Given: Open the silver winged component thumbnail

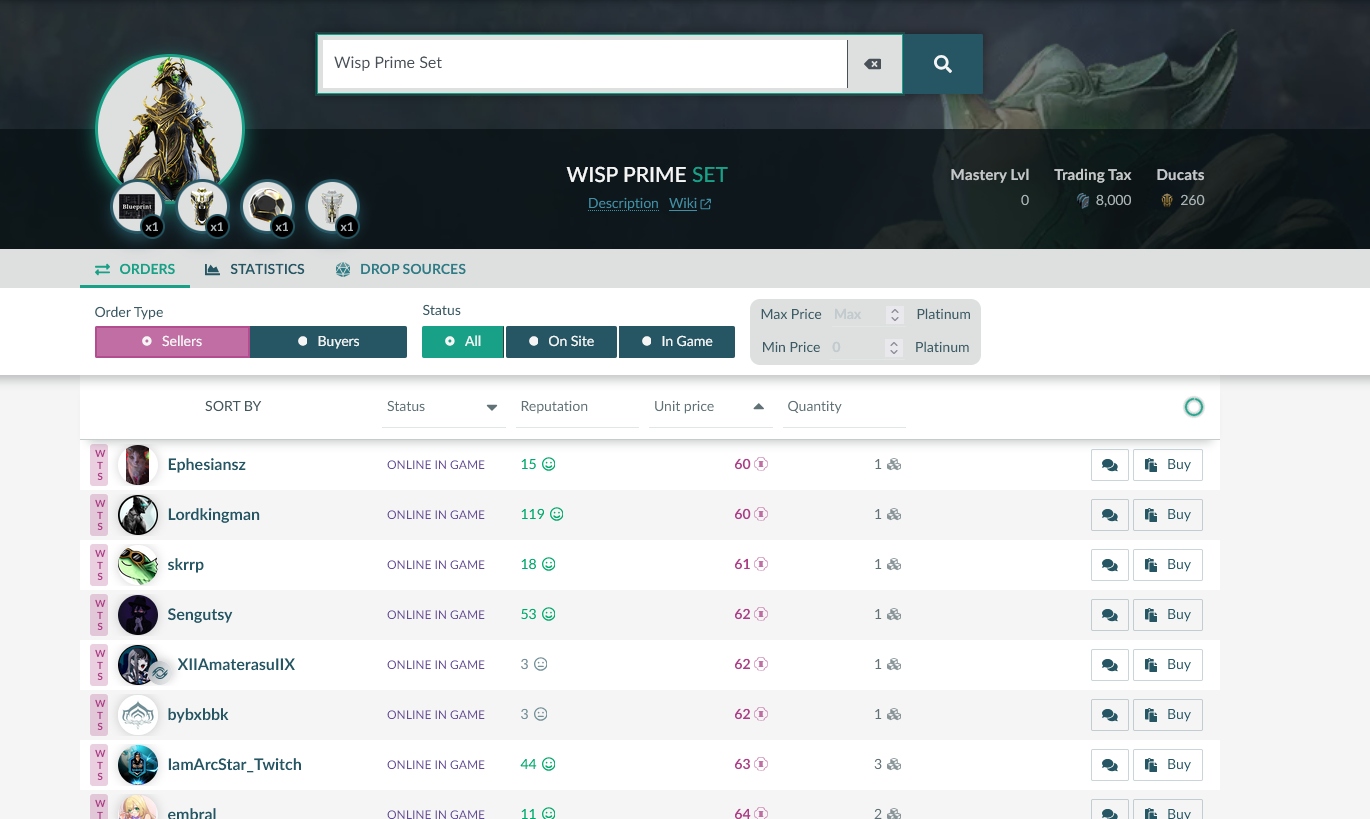Looking at the screenshot, I should (x=332, y=207).
